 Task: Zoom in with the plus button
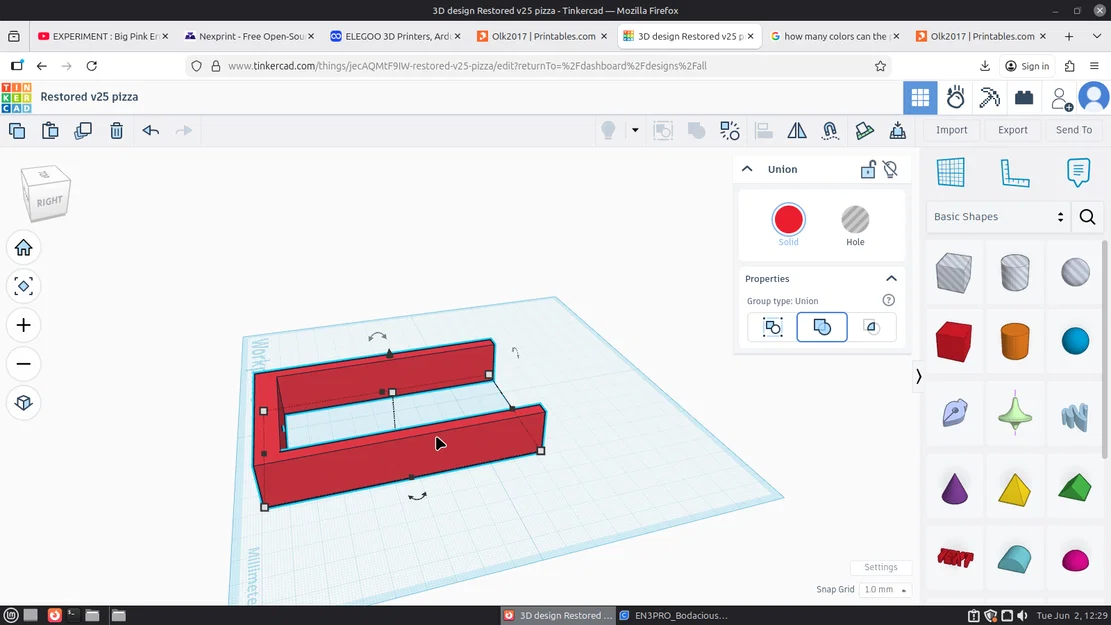[23, 325]
